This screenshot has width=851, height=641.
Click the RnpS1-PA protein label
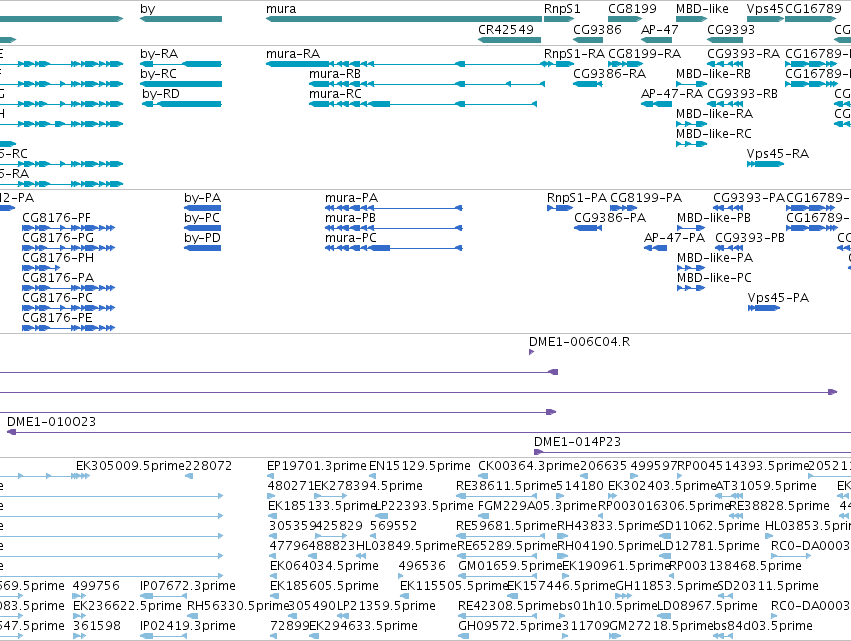pyautogui.click(x=576, y=198)
